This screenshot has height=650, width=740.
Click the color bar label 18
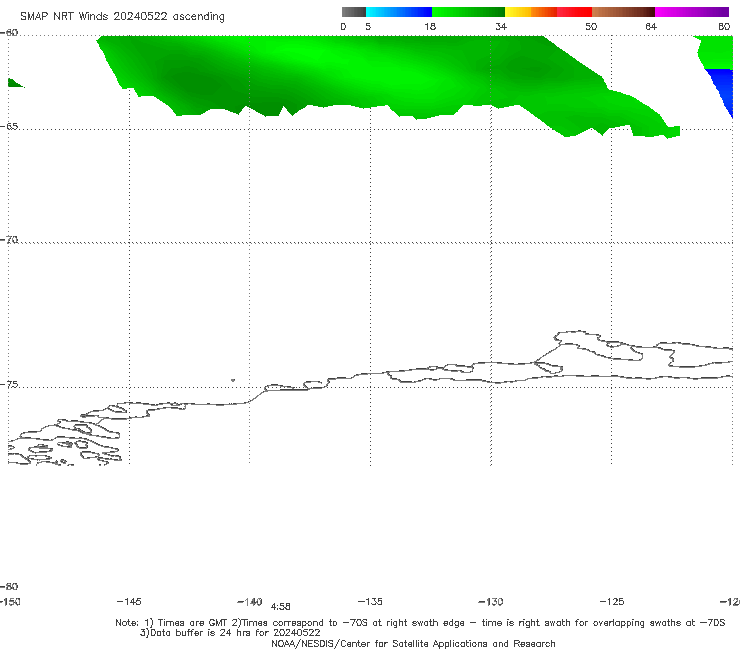[430, 26]
